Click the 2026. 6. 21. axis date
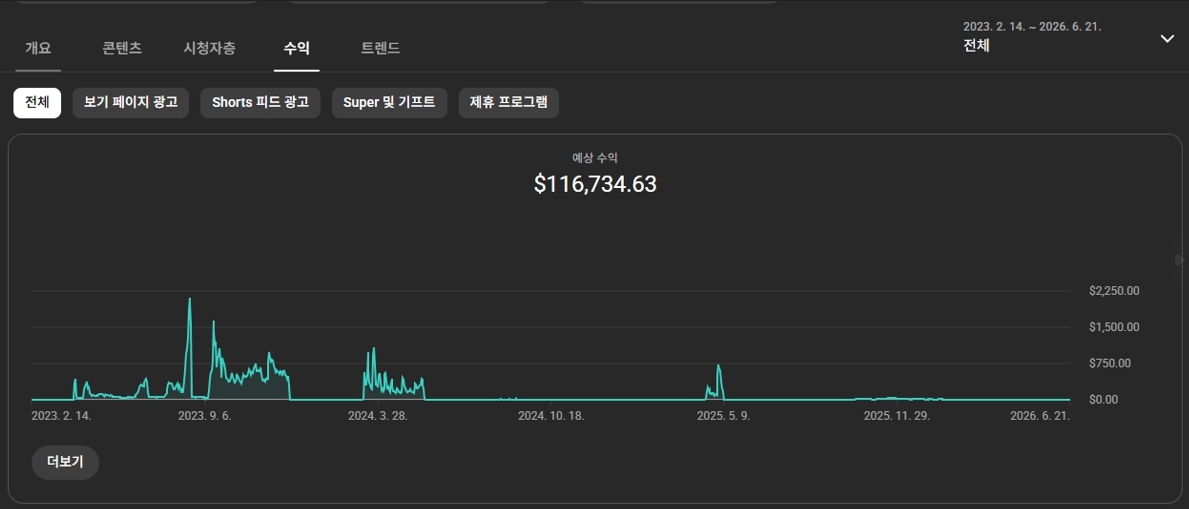1189x509 pixels. (x=1040, y=416)
